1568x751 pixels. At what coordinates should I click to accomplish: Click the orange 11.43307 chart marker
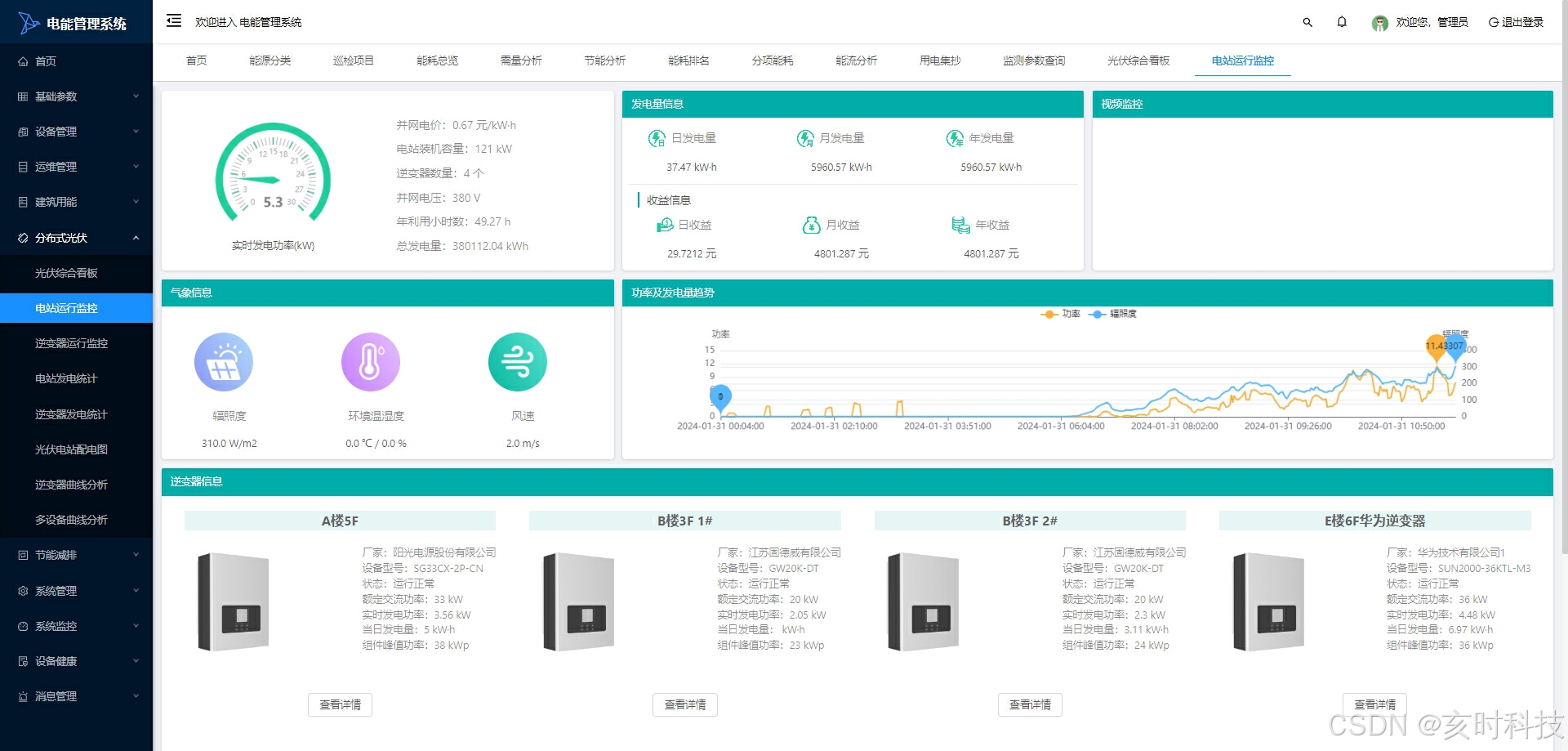click(x=1437, y=346)
